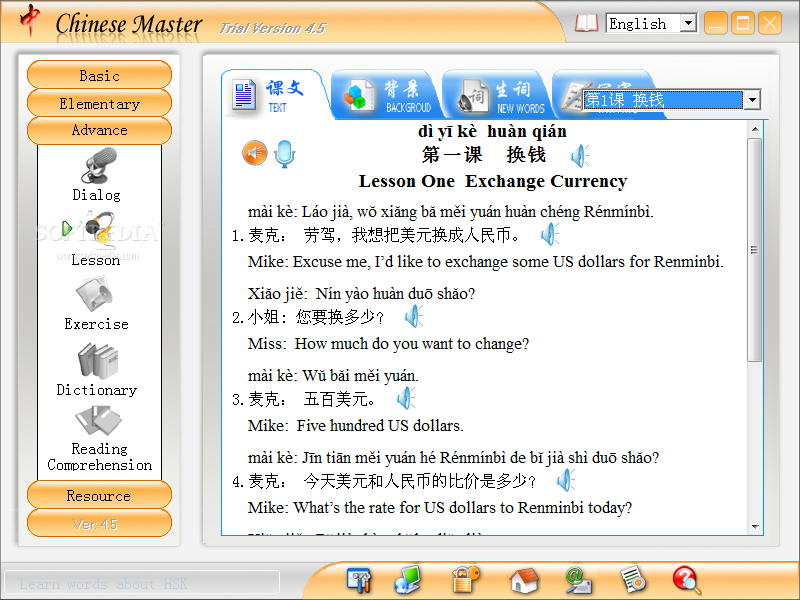Click the vertical scrollbar thumb of lesson text
The height and width of the screenshot is (600, 800).
(755, 249)
